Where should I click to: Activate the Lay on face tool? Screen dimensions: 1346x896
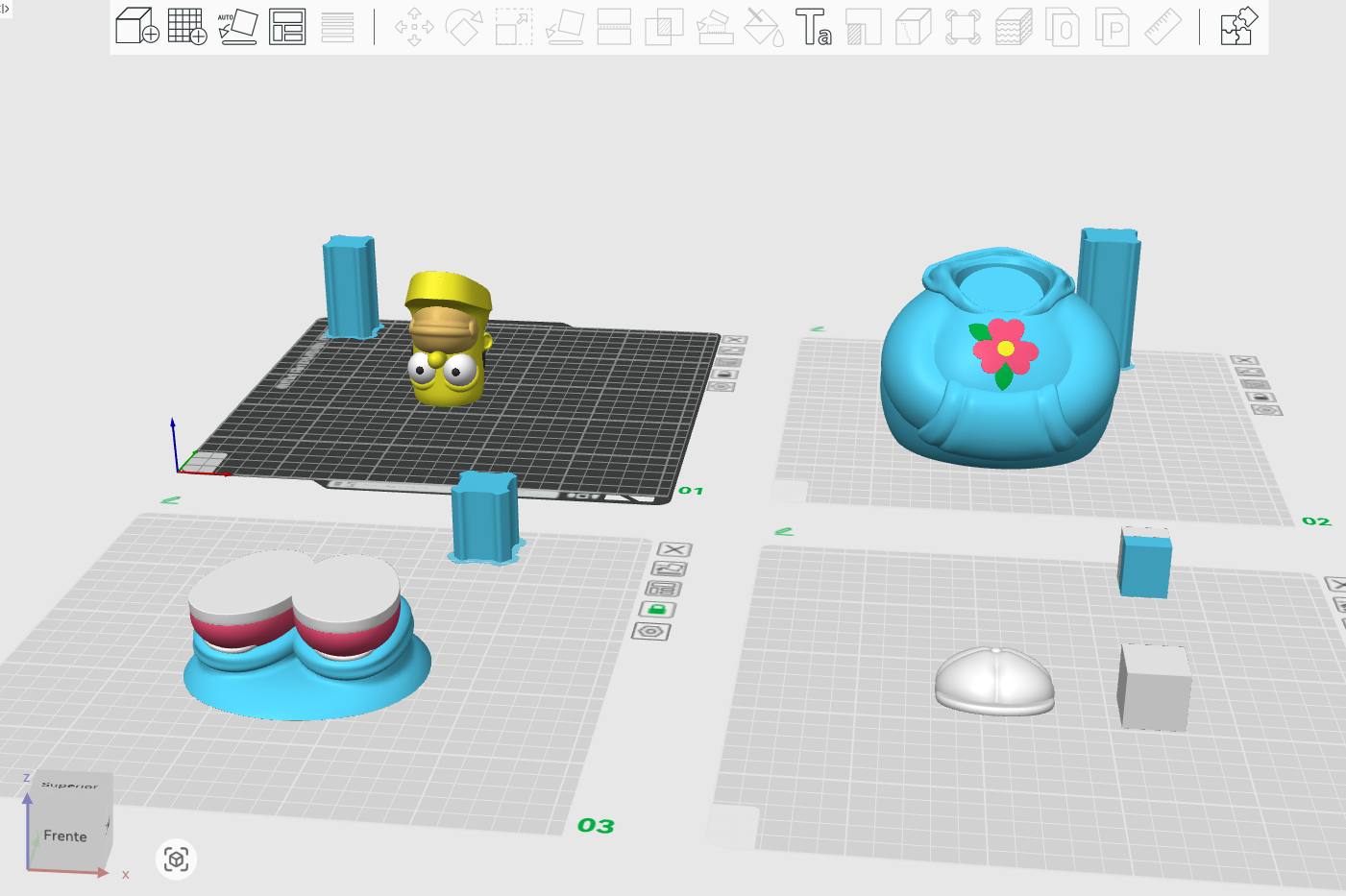coord(565,27)
